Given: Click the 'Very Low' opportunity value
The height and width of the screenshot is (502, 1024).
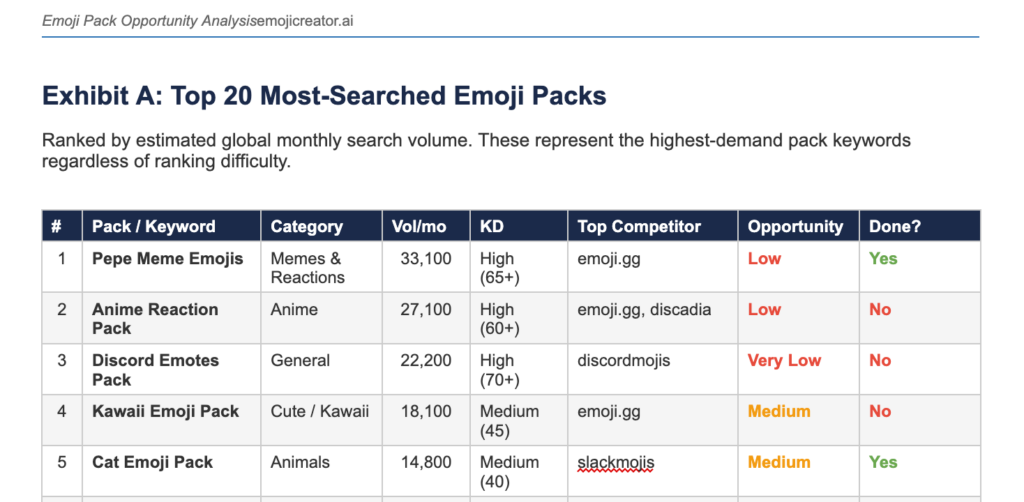Looking at the screenshot, I should click(784, 360).
